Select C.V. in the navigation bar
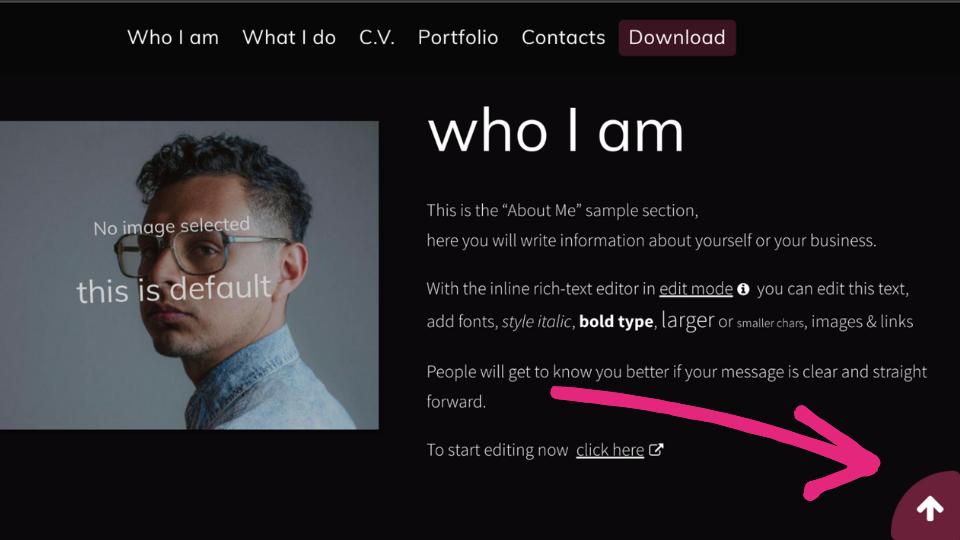The width and height of the screenshot is (960, 540). [377, 38]
